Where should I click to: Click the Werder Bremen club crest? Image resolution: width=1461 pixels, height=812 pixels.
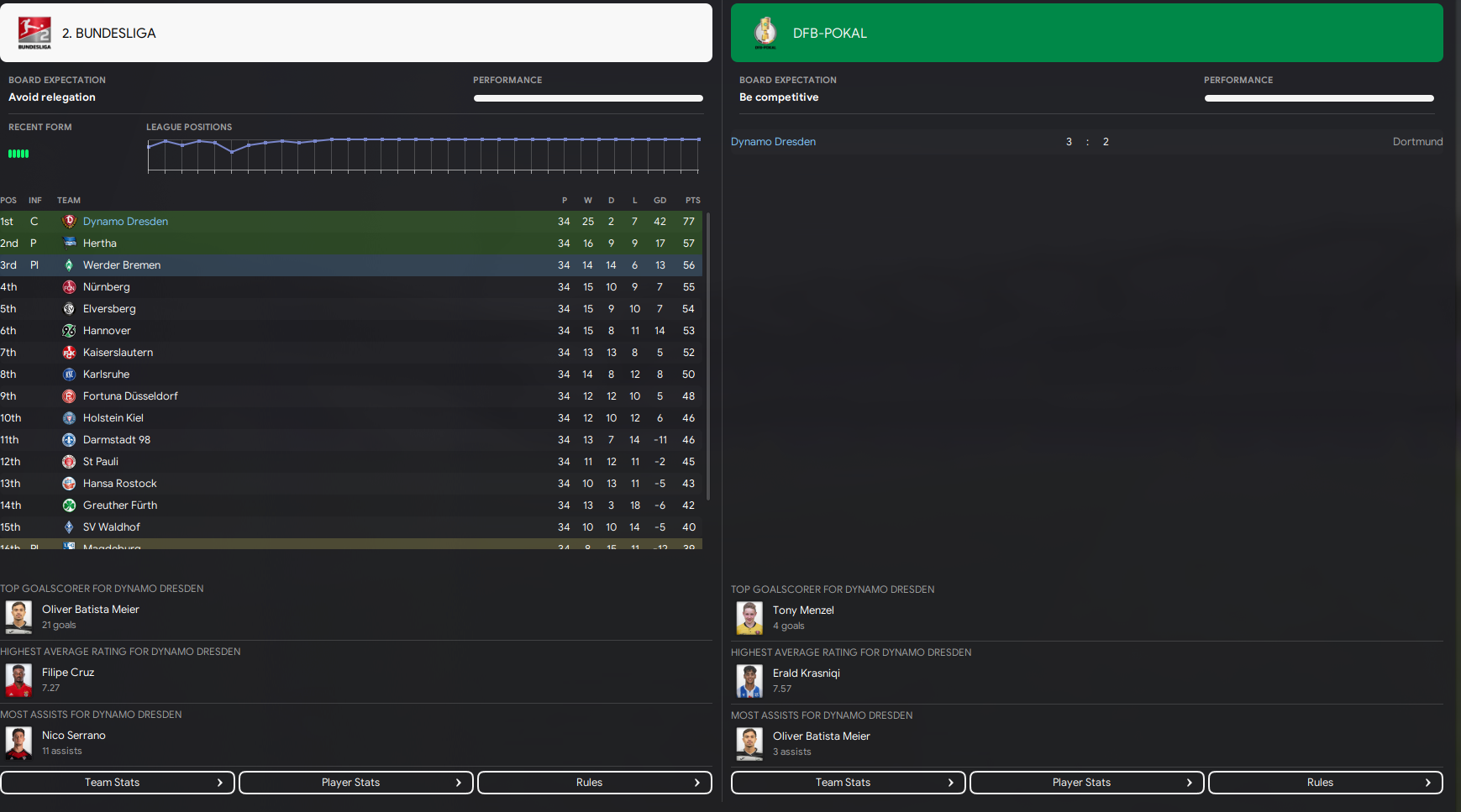pyautogui.click(x=69, y=265)
